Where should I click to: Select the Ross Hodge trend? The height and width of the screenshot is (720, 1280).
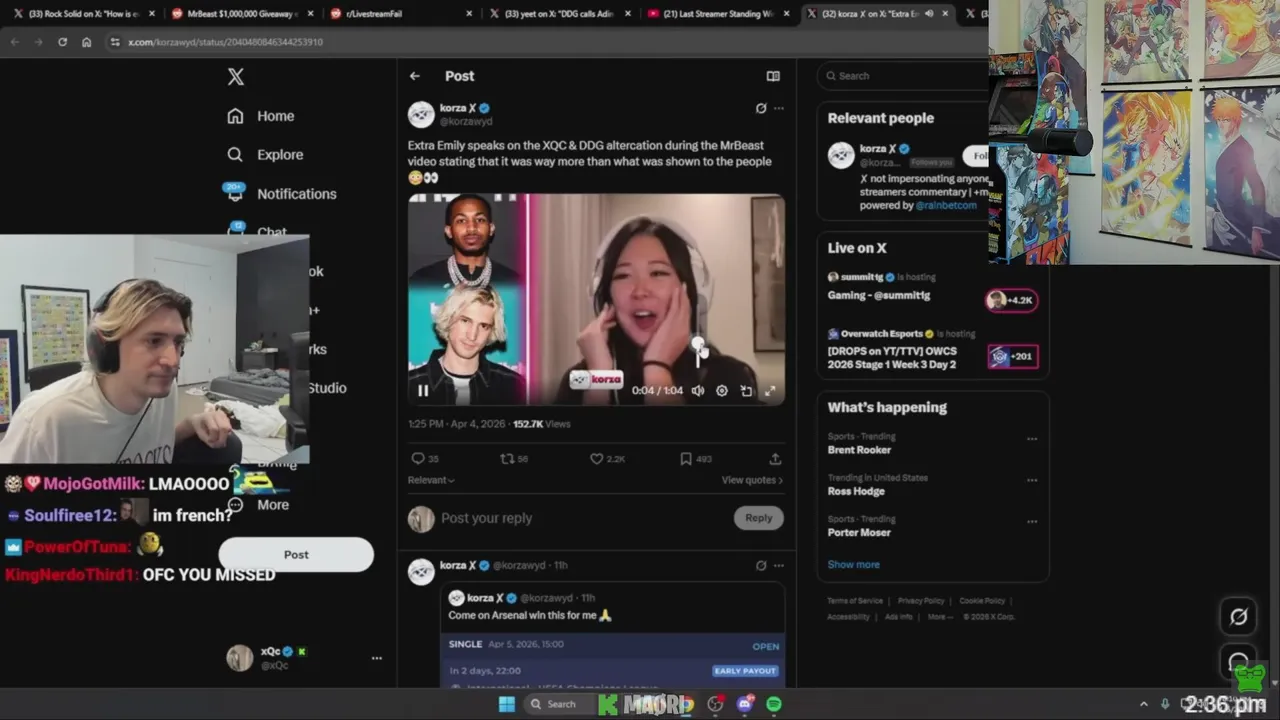(x=856, y=491)
